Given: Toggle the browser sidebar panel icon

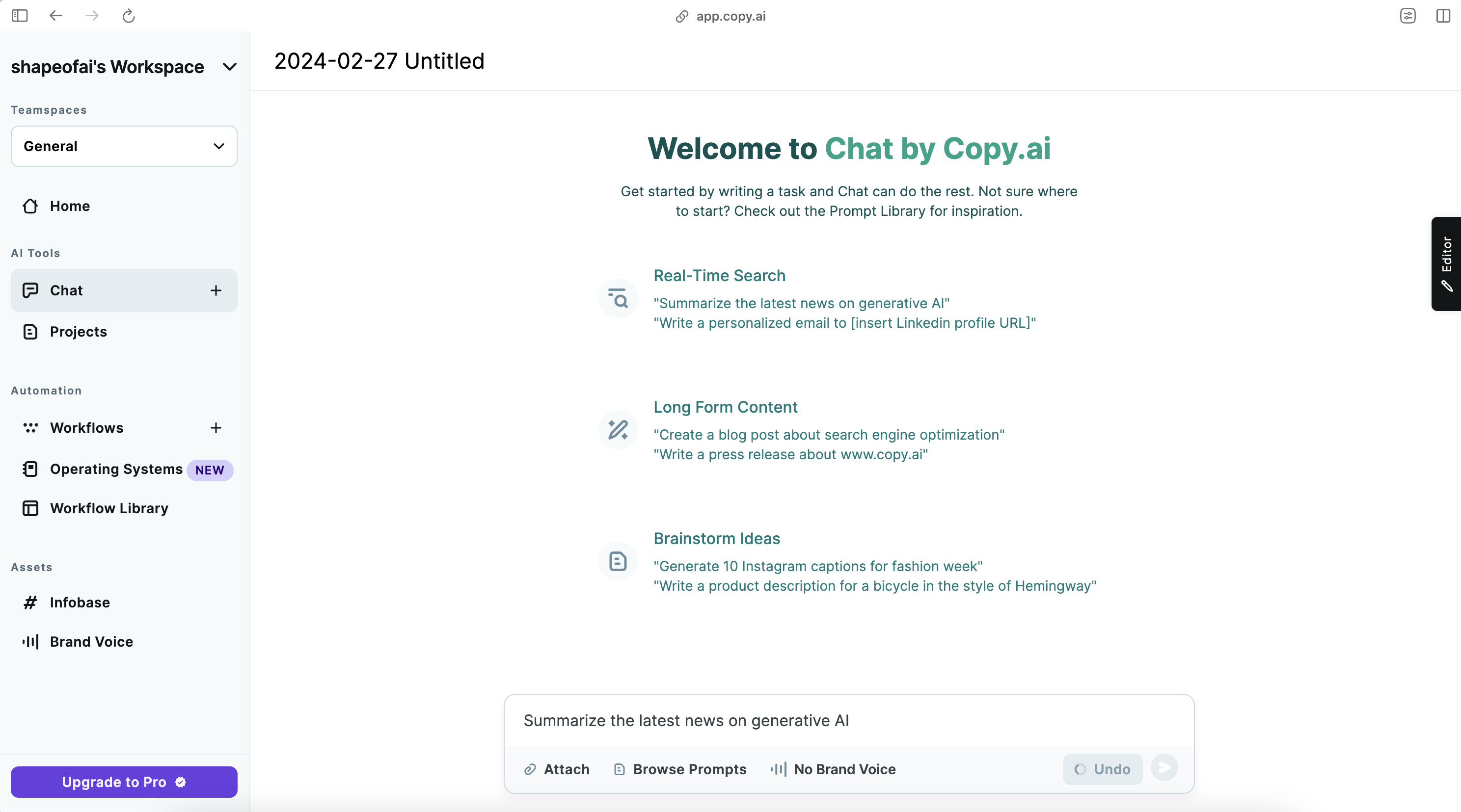Looking at the screenshot, I should click(20, 16).
